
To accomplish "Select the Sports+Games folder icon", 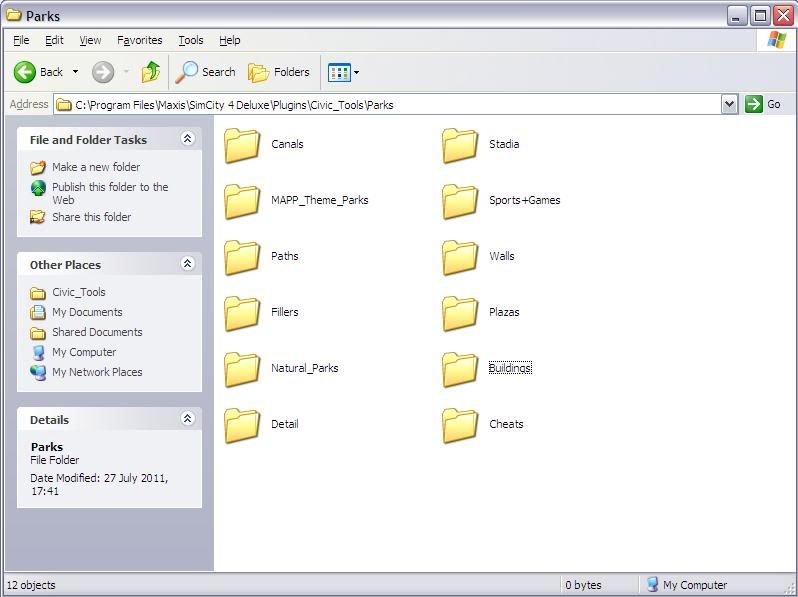I will pyautogui.click(x=460, y=202).
